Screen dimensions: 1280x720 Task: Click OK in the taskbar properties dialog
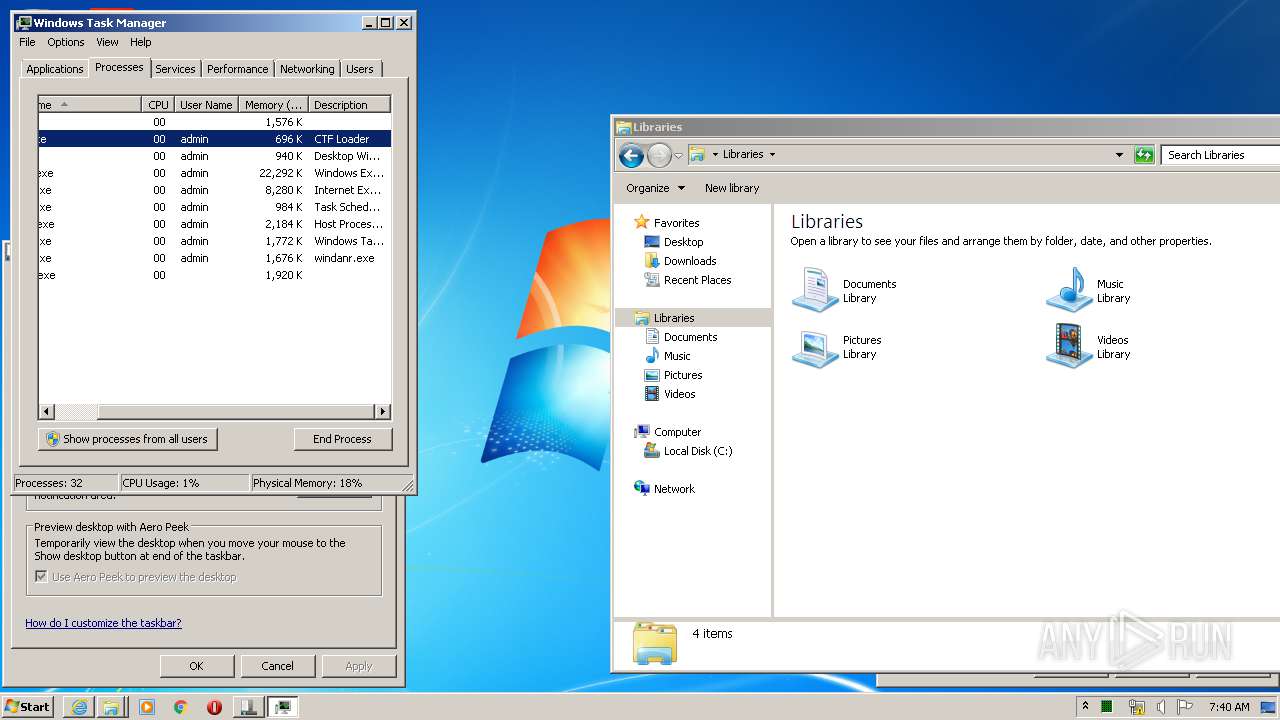pos(197,666)
